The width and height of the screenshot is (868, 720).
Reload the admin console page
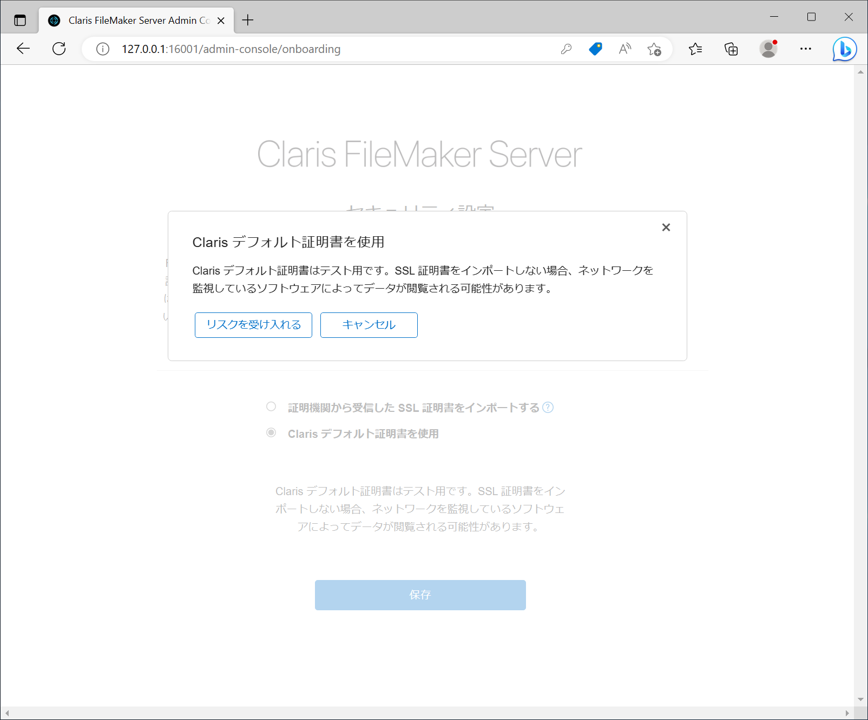(59, 49)
